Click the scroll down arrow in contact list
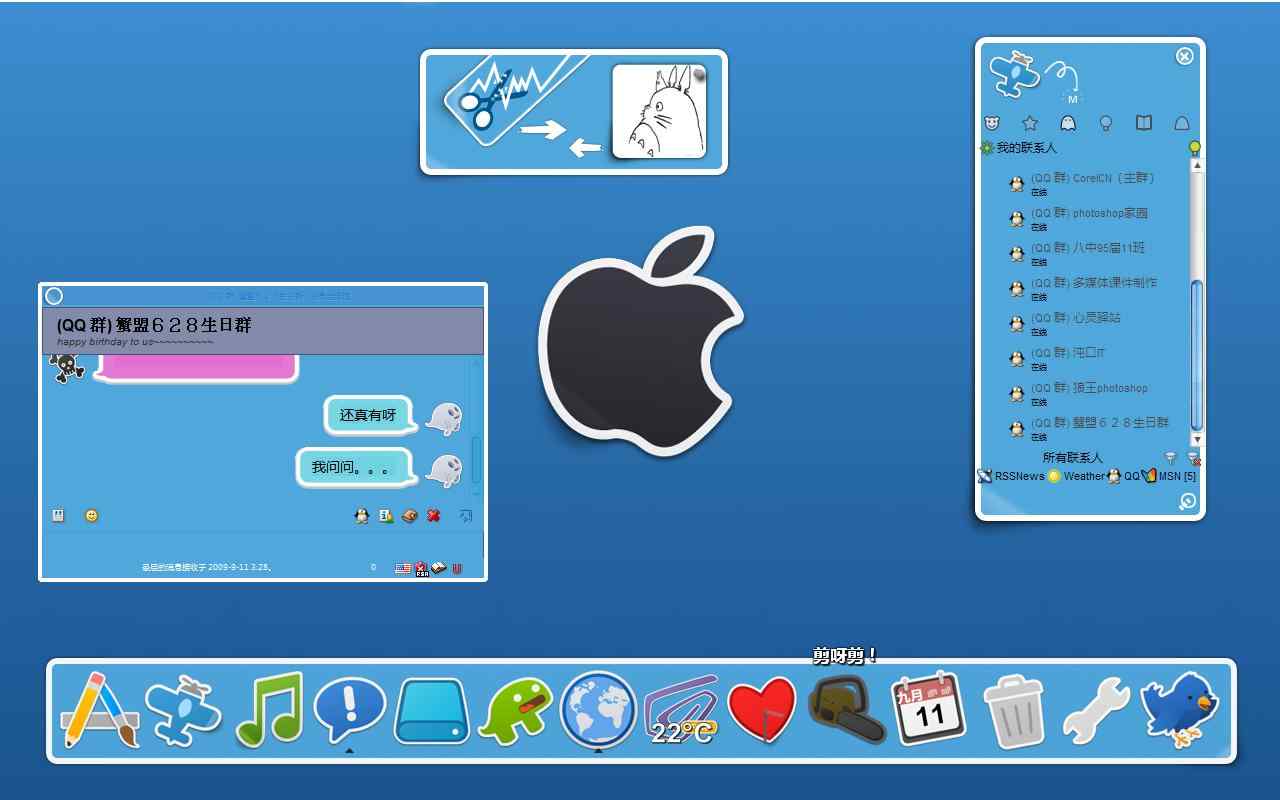 click(x=1197, y=439)
